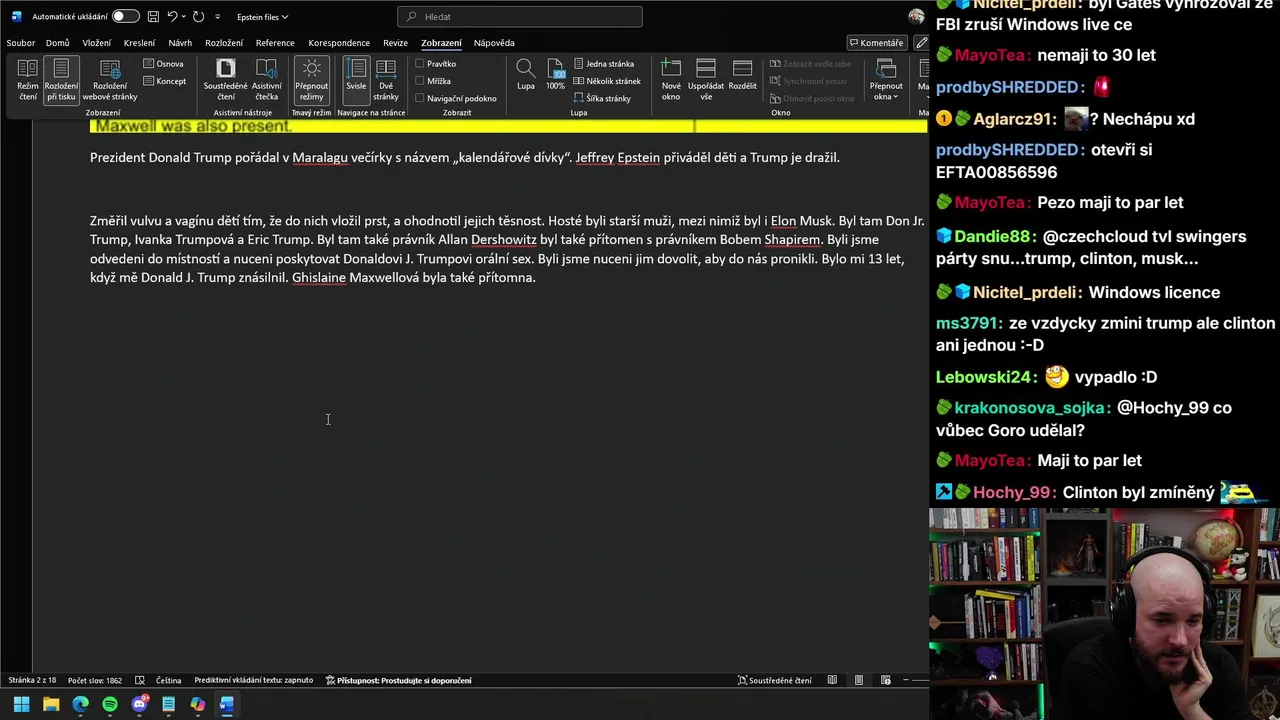
Task: Enable the Pravítko checkbox
Action: tap(420, 64)
